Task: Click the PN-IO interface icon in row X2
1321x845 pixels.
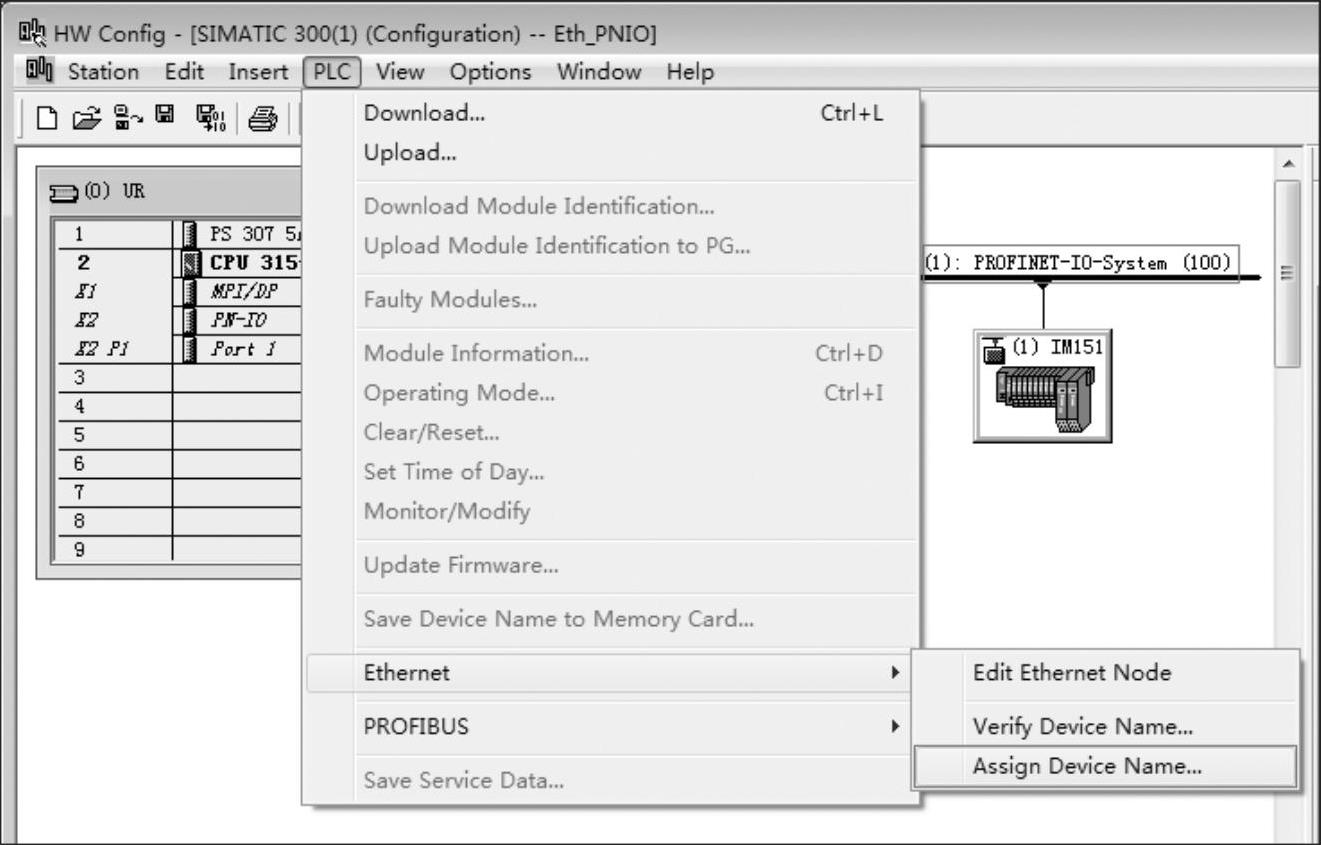Action: (x=190, y=320)
